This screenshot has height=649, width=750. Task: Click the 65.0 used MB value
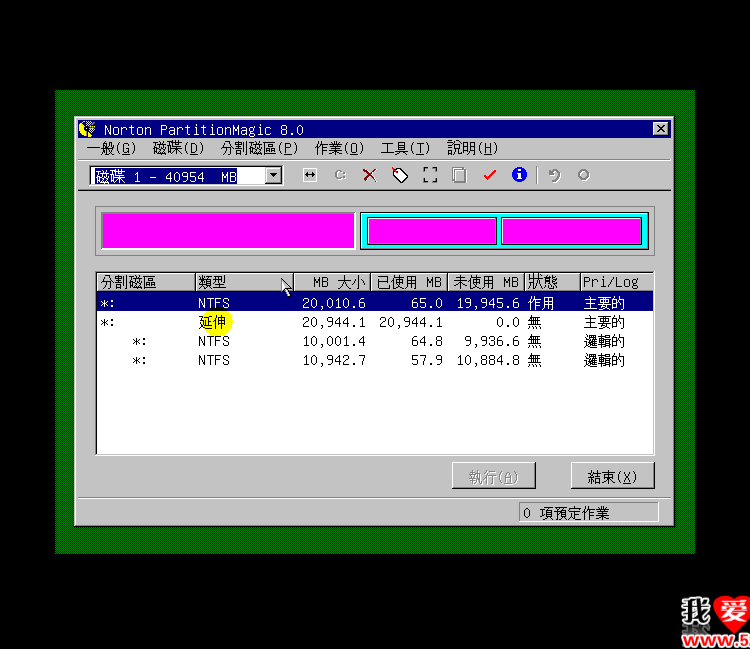coord(427,303)
